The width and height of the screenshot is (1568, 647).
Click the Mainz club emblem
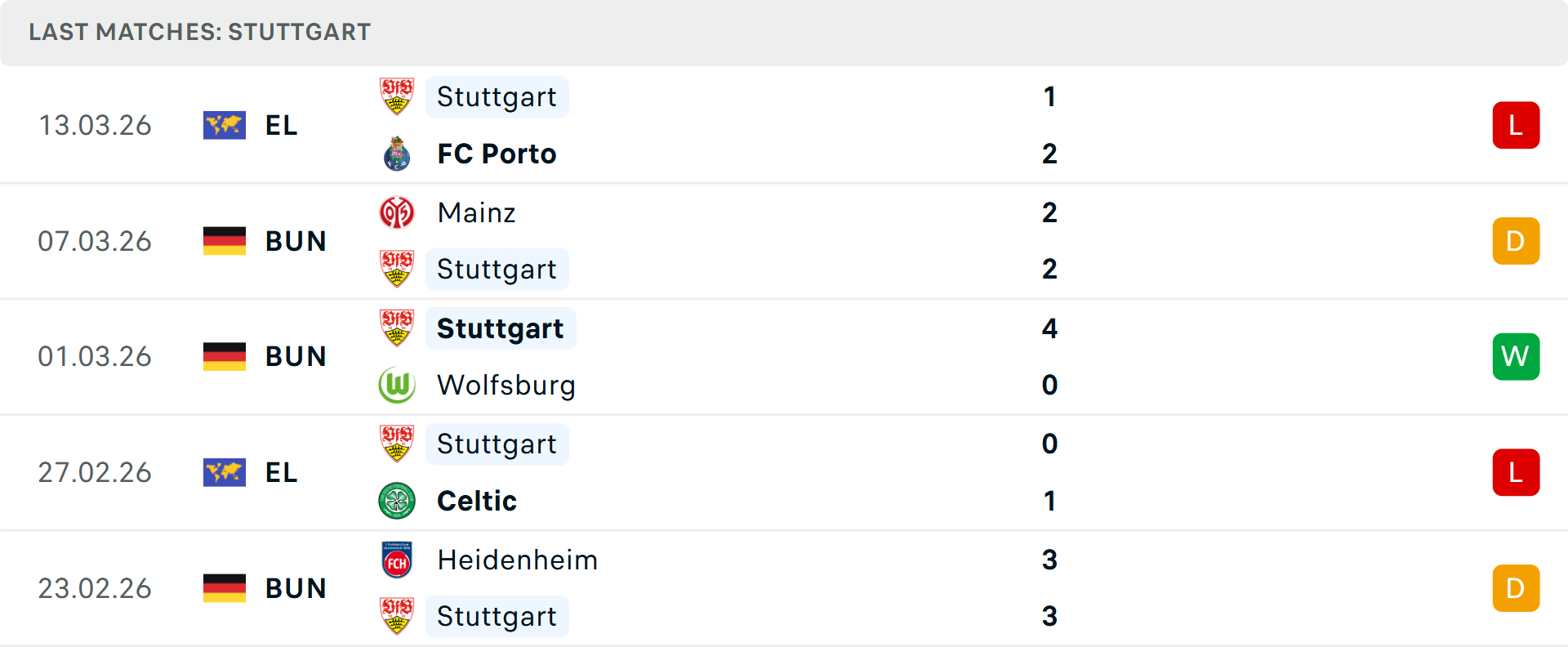coord(398,212)
